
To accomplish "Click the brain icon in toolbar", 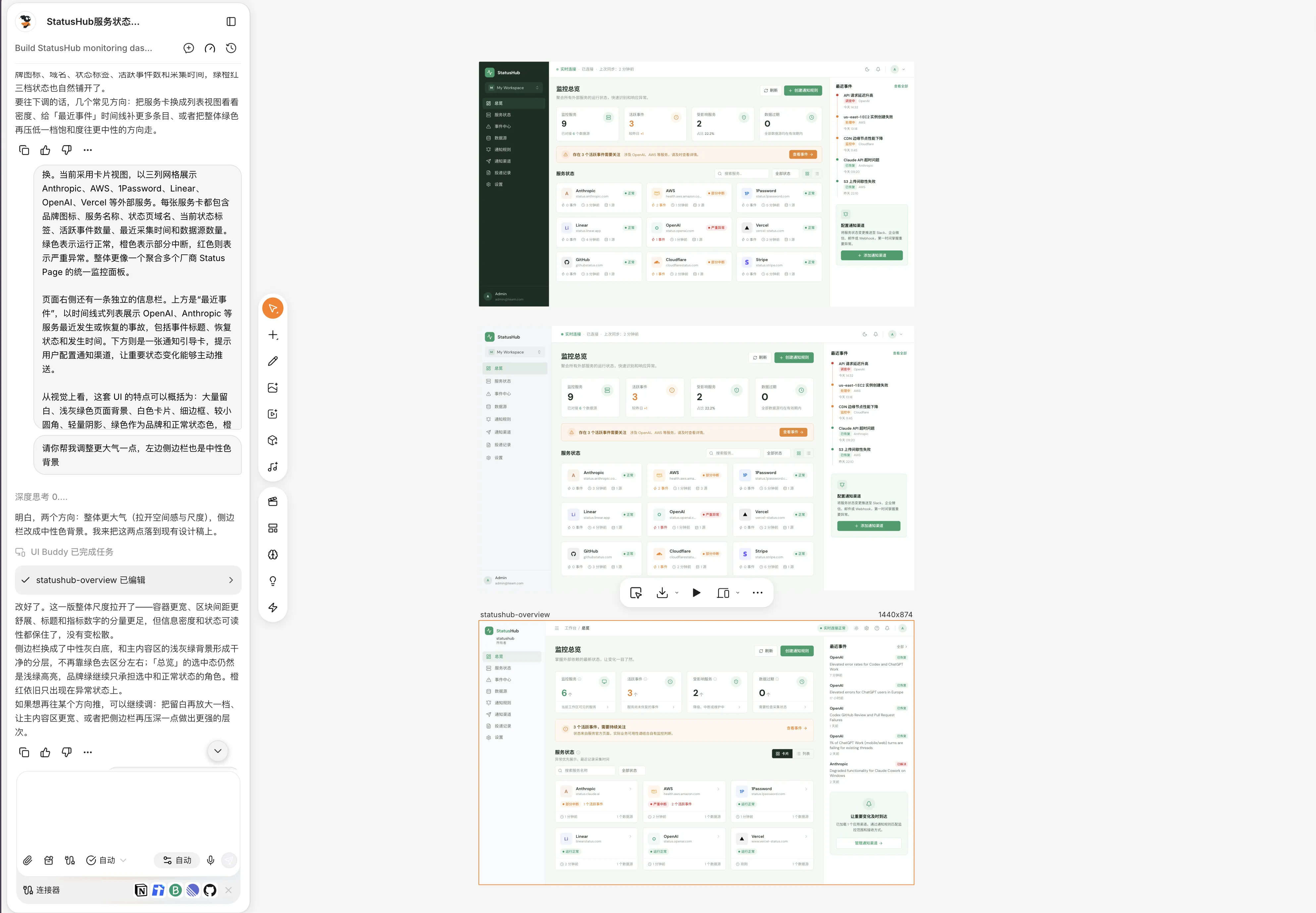I will click(x=273, y=554).
